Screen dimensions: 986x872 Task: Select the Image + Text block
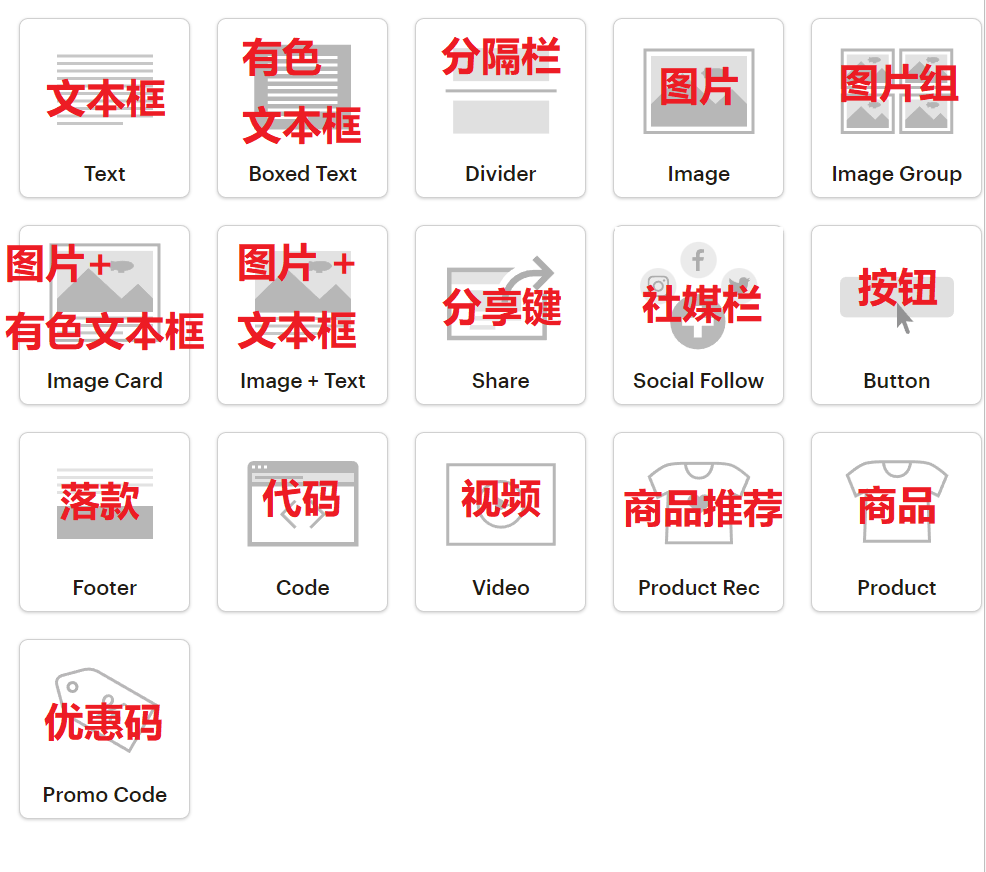(x=302, y=312)
